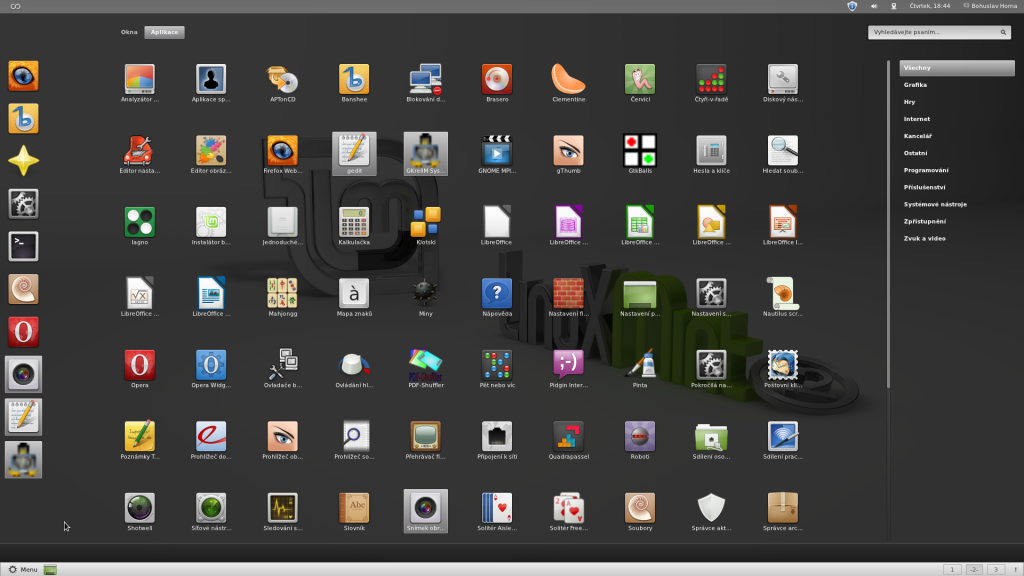Open Pidgin Internet Messenger
The image size is (1024, 576).
pos(568,368)
